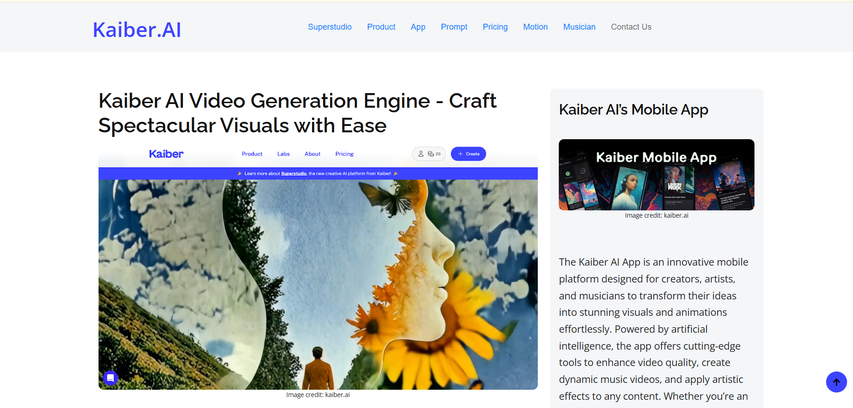
Task: Click the Kaiber.AI site logo
Action: tap(137, 29)
